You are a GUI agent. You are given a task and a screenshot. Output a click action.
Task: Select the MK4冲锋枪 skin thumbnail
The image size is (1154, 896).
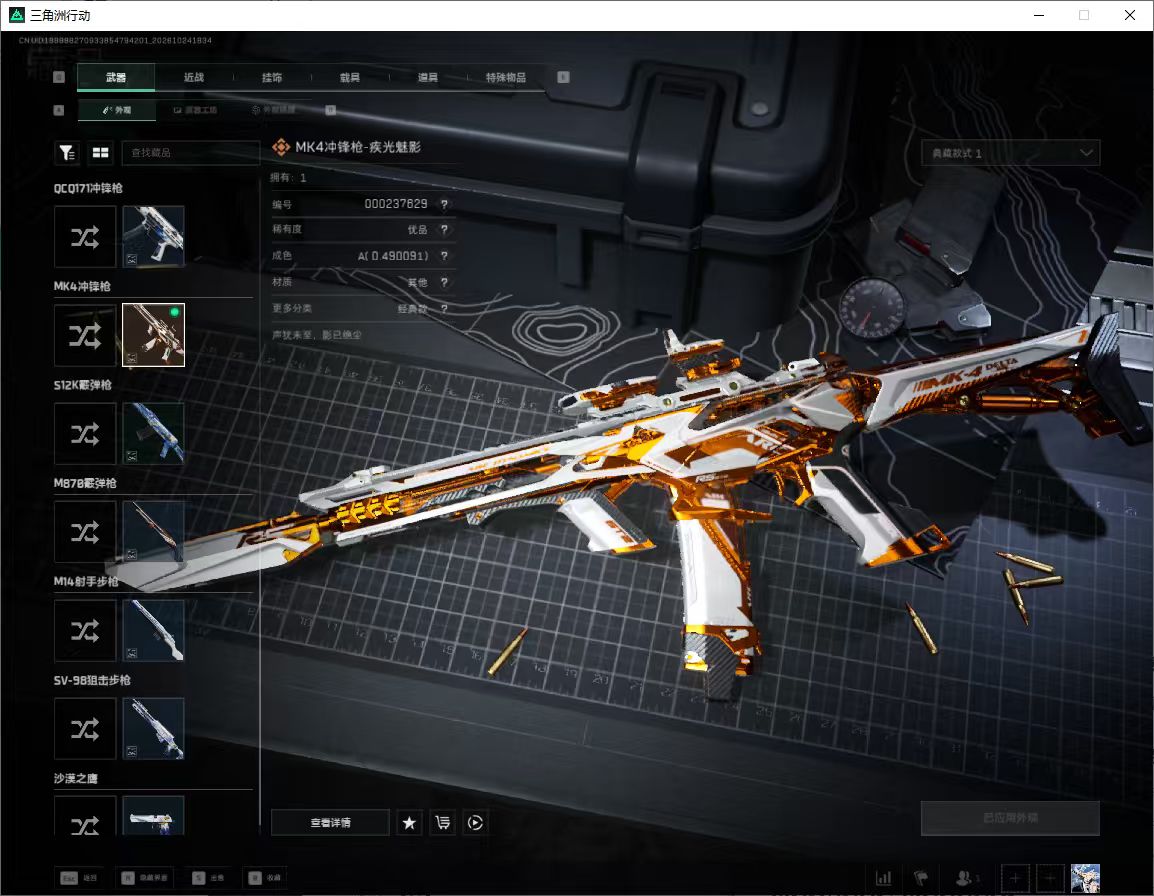coord(153,335)
